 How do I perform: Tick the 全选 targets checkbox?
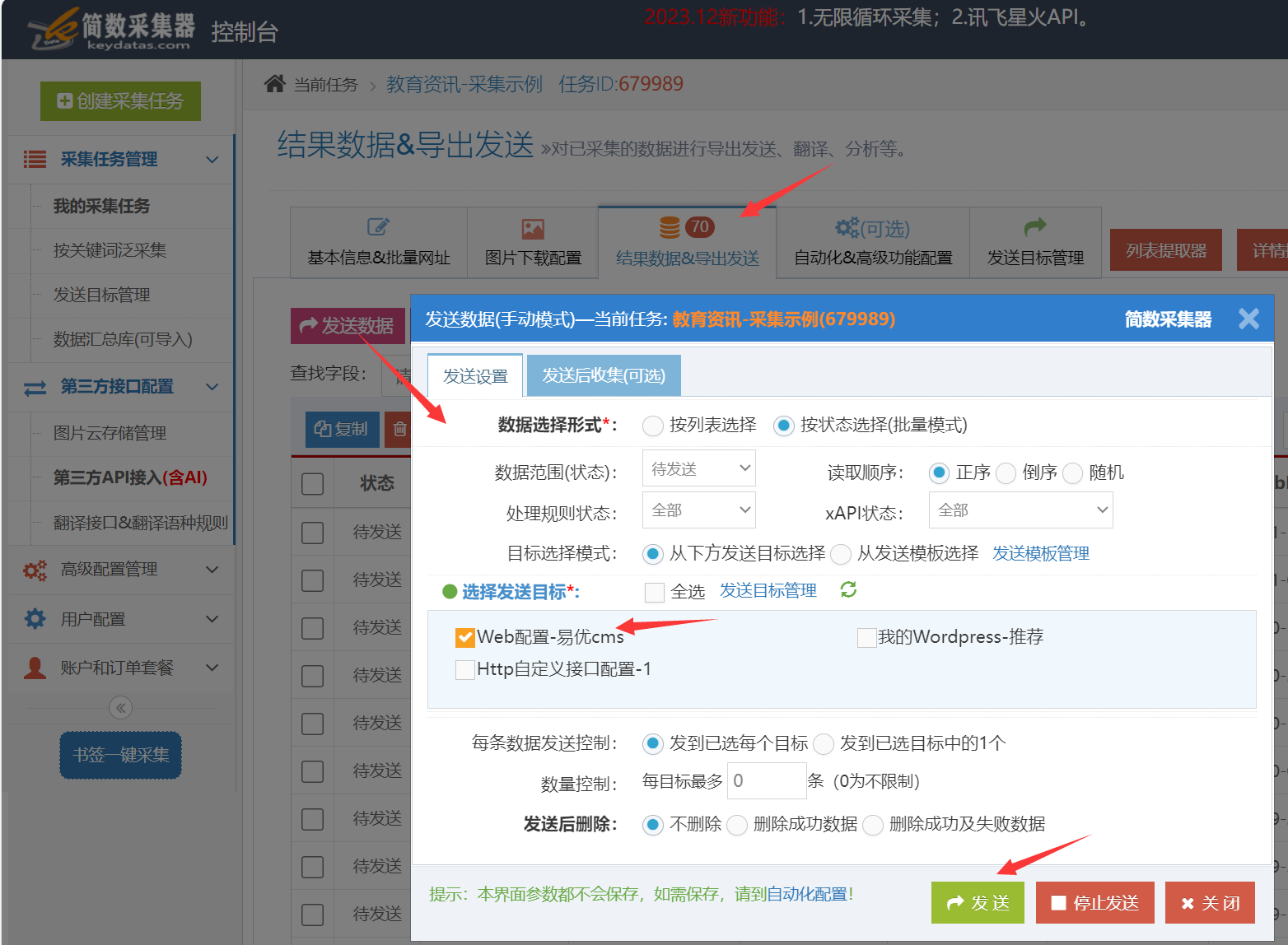(x=655, y=593)
